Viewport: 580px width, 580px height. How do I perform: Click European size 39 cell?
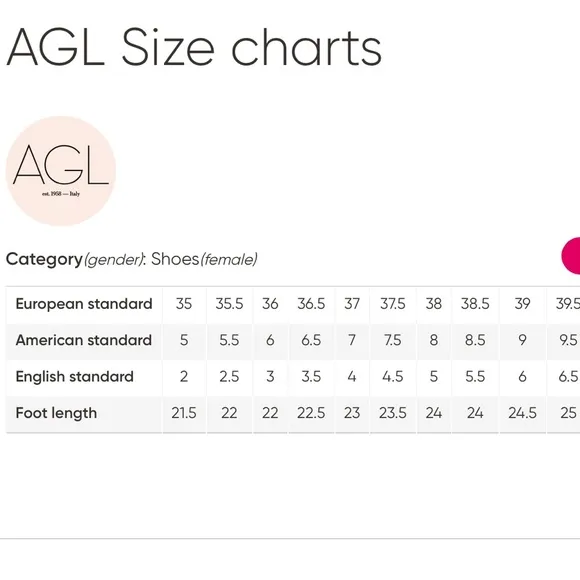point(522,304)
